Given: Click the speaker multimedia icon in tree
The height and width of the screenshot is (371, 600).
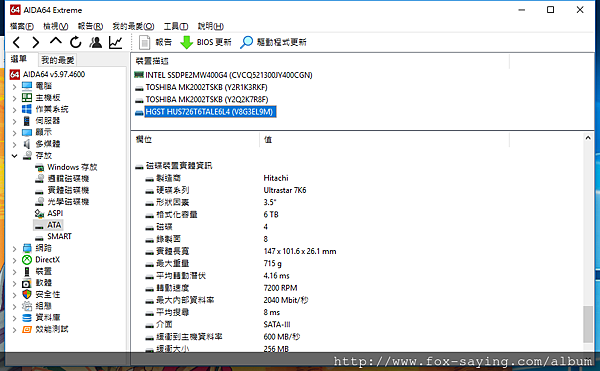Looking at the screenshot, I should click(27, 144).
